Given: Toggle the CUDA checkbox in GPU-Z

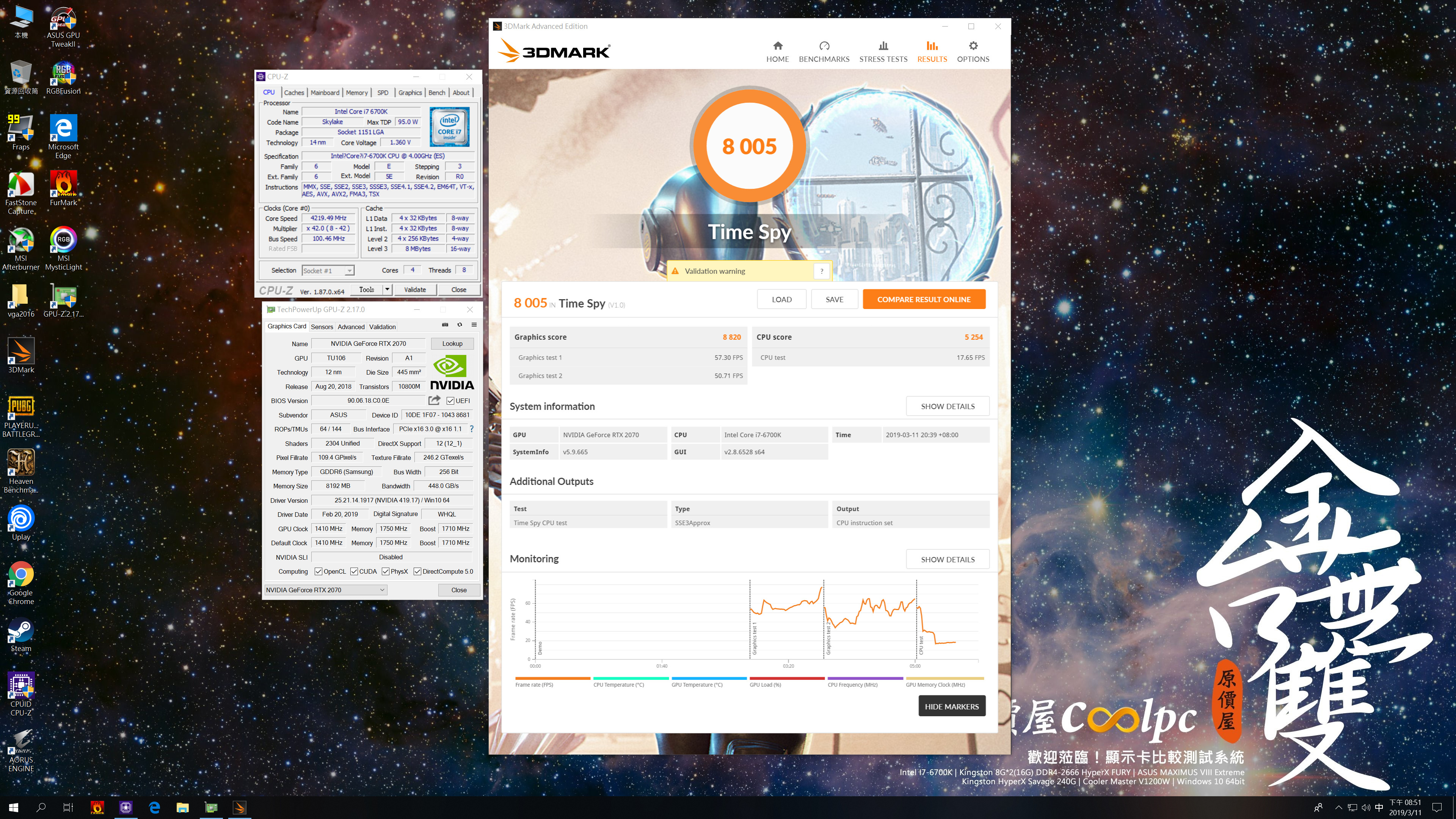Looking at the screenshot, I should (x=354, y=571).
